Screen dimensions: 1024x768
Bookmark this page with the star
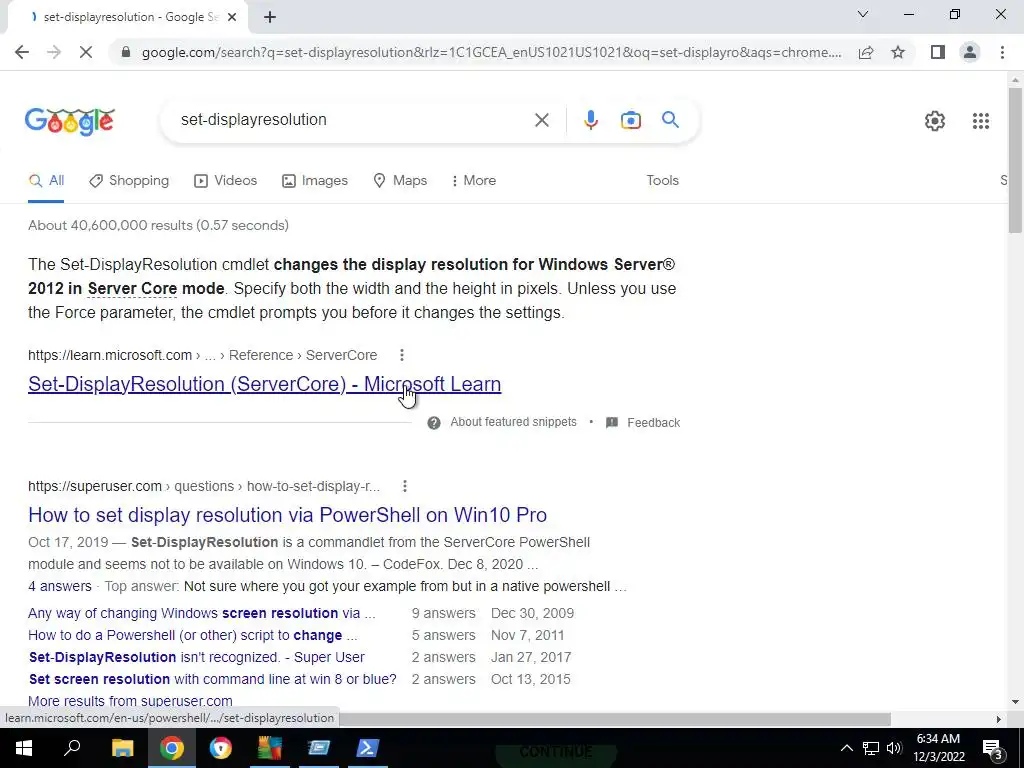[x=898, y=52]
